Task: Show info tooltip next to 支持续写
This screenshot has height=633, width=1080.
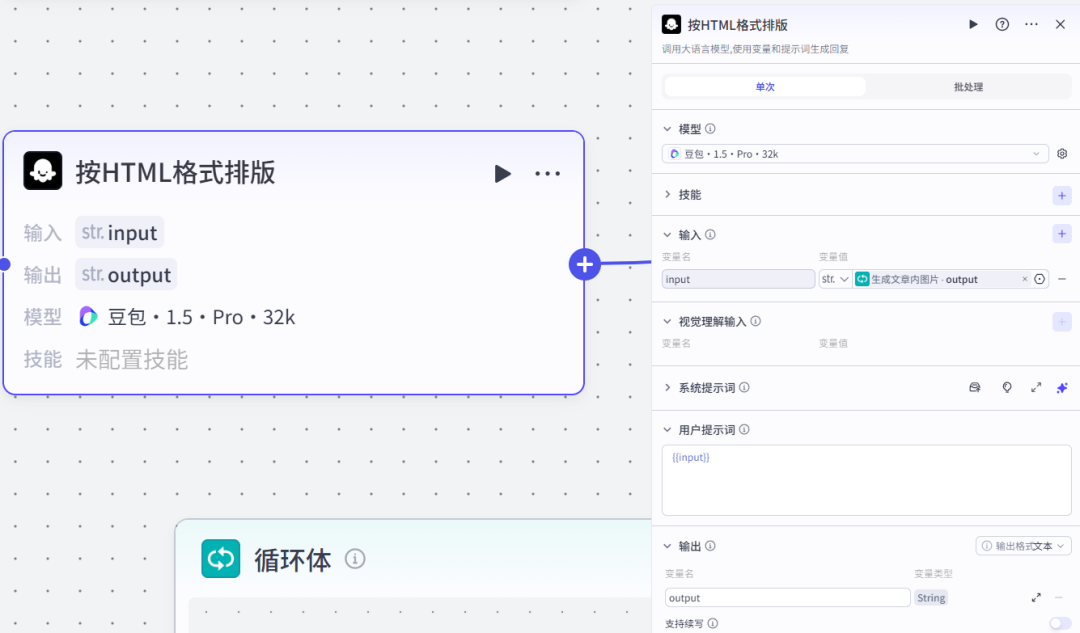Action: pos(713,623)
